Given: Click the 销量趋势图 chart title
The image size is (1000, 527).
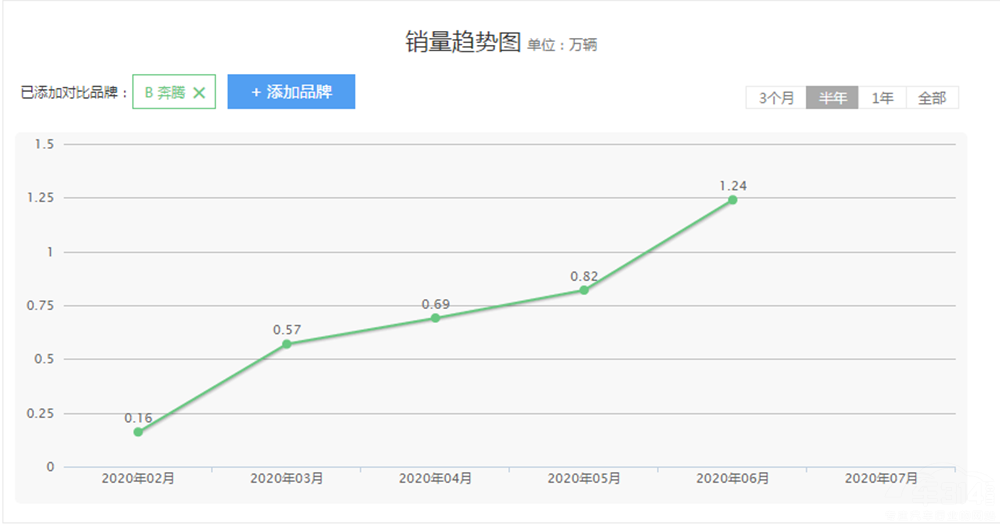Looking at the screenshot, I should coord(463,42).
